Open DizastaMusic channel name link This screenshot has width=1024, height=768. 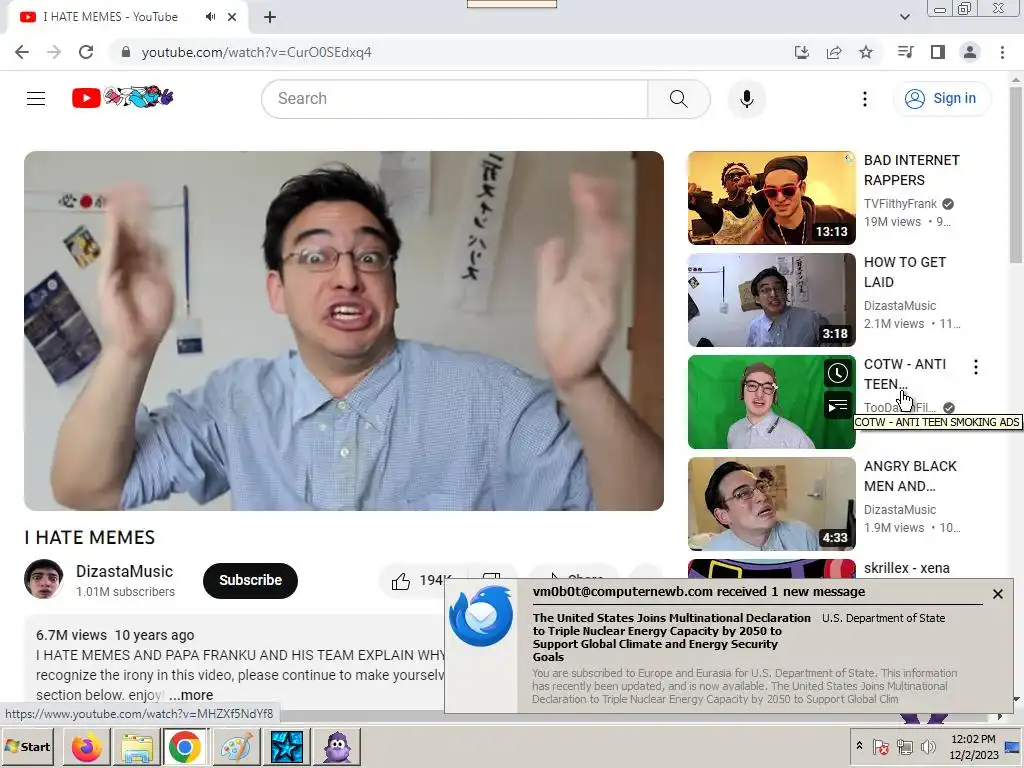tap(124, 571)
